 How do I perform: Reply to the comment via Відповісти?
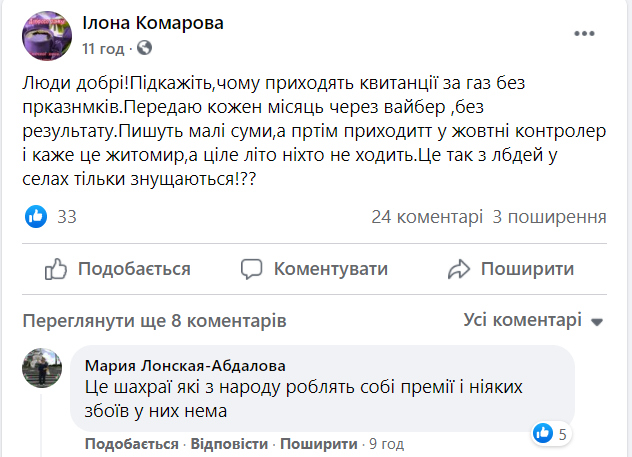(x=229, y=443)
